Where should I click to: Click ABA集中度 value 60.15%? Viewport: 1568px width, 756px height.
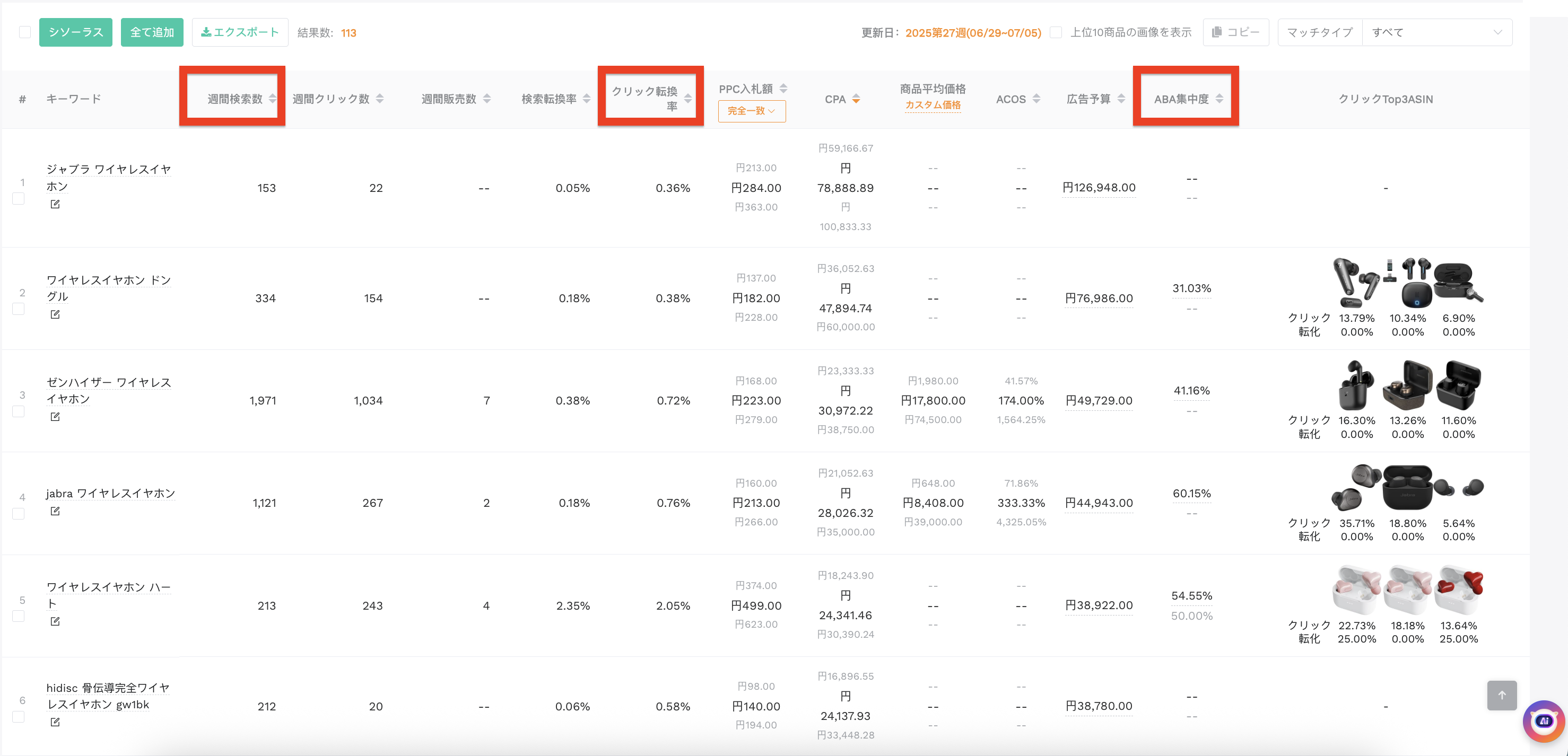pos(1191,493)
